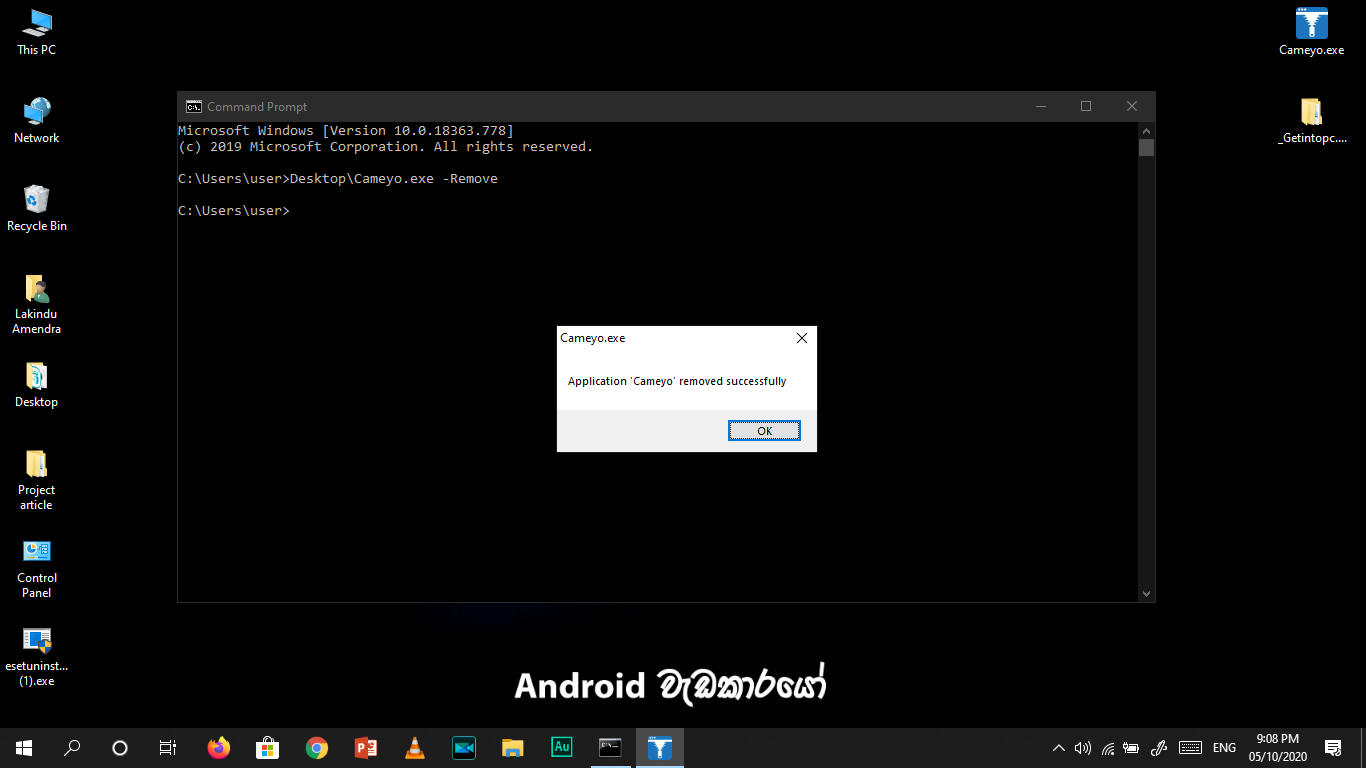Click OK in the Cameyo.exe dialog
The image size is (1366, 768).
click(764, 431)
